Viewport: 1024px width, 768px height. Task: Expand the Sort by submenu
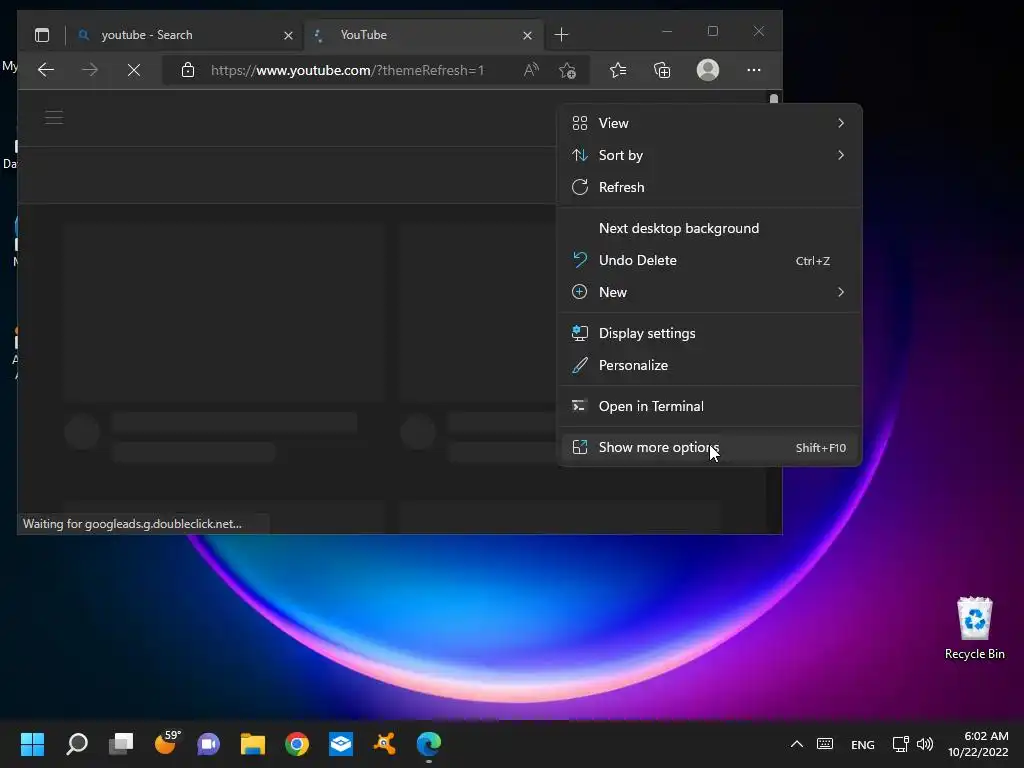click(710, 155)
